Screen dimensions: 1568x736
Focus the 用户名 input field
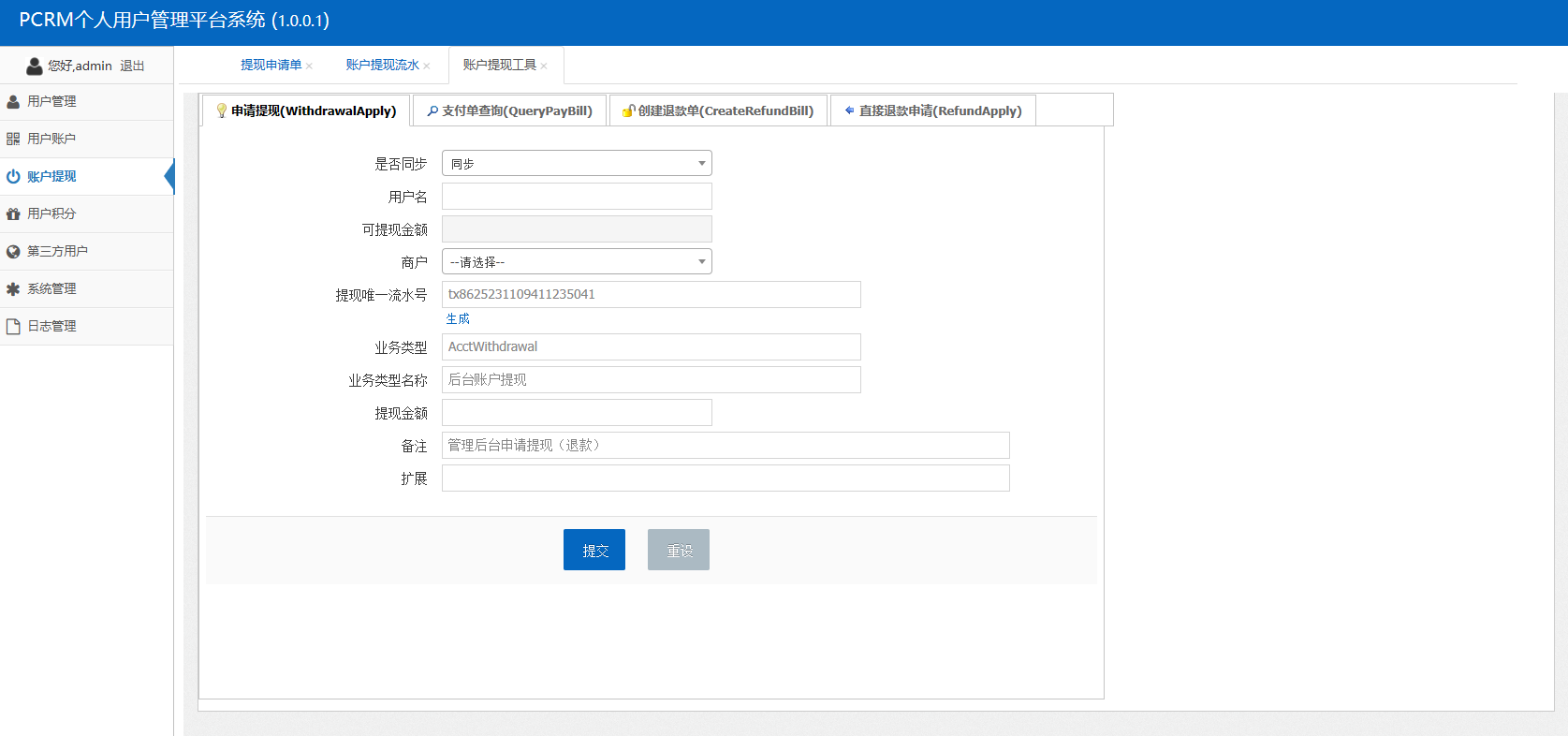(577, 196)
